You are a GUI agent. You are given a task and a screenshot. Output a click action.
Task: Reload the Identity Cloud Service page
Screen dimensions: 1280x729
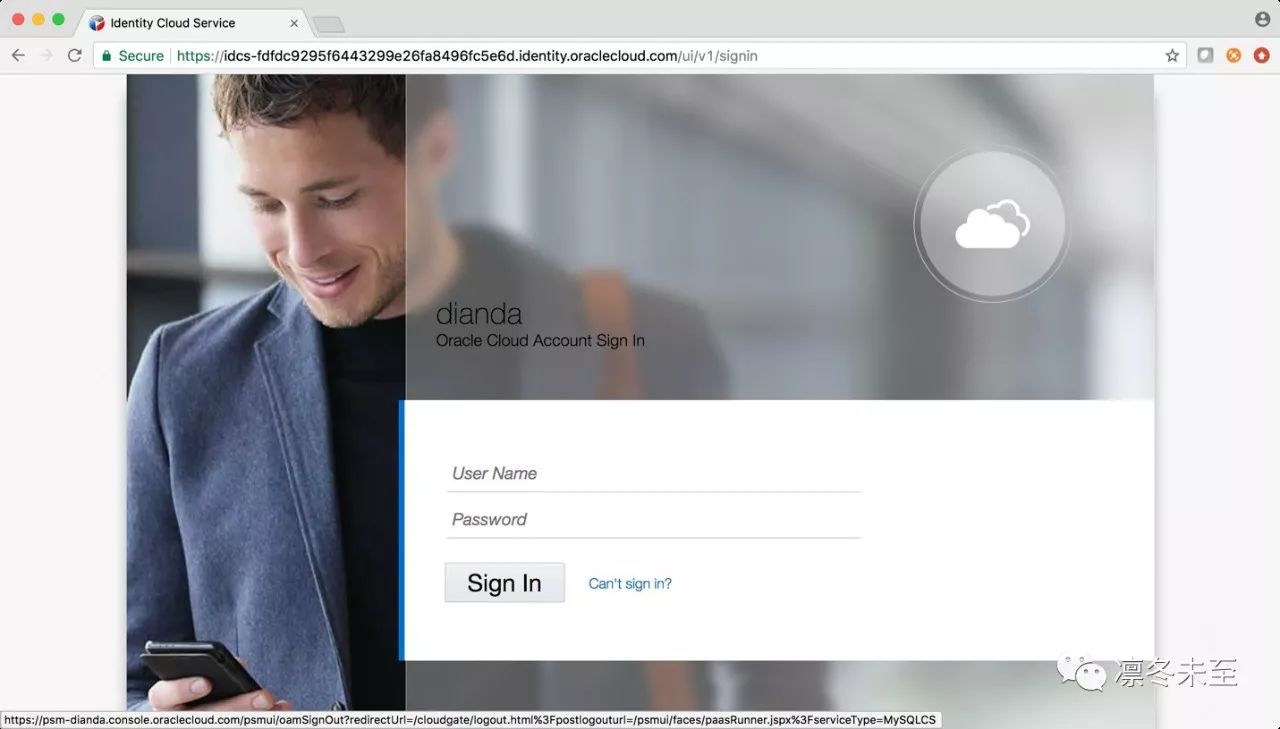click(75, 56)
